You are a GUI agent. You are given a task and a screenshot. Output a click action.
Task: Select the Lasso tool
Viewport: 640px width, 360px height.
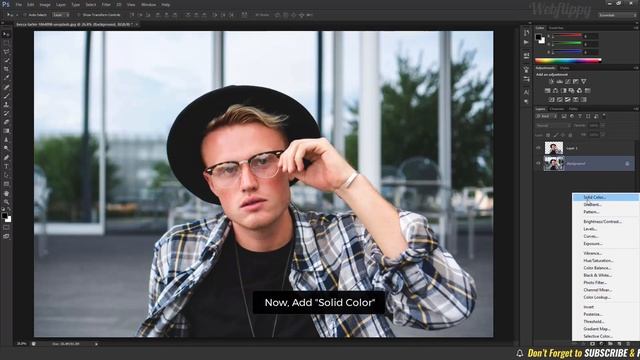[x=6, y=52]
